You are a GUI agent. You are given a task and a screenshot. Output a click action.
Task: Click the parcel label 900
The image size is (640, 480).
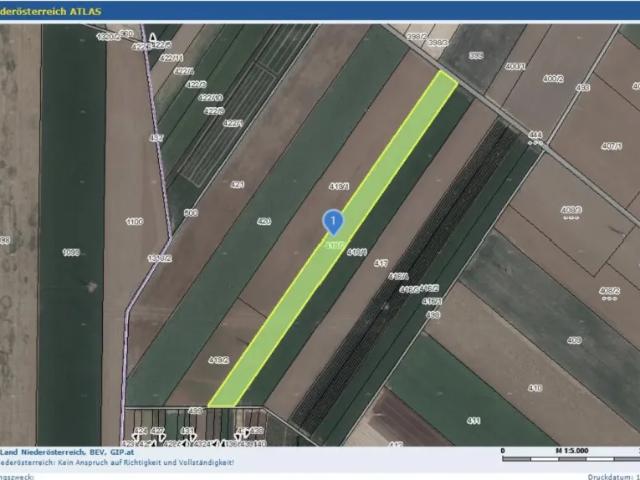click(x=191, y=213)
